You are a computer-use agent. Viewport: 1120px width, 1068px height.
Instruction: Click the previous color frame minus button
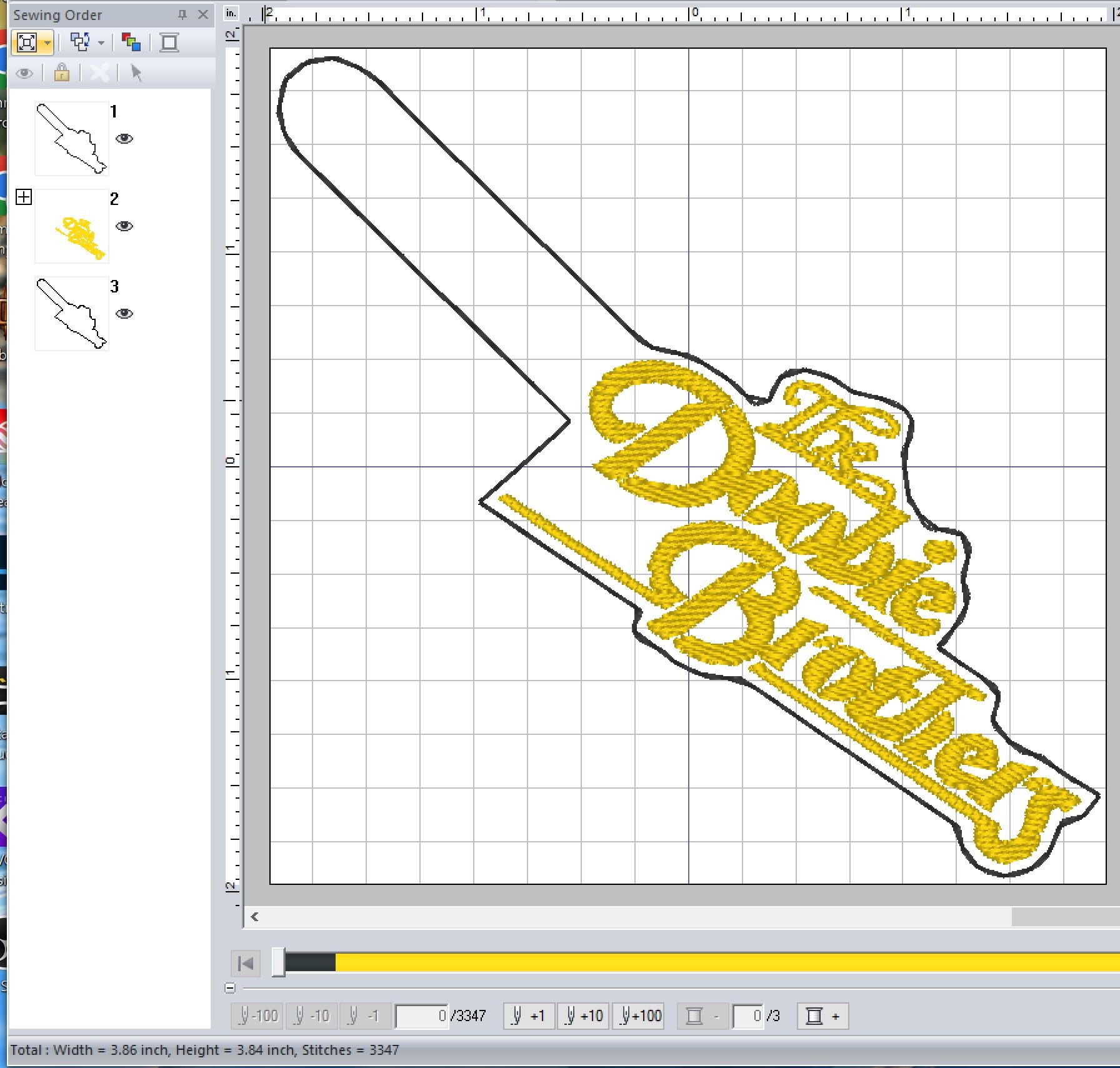pyautogui.click(x=702, y=1016)
